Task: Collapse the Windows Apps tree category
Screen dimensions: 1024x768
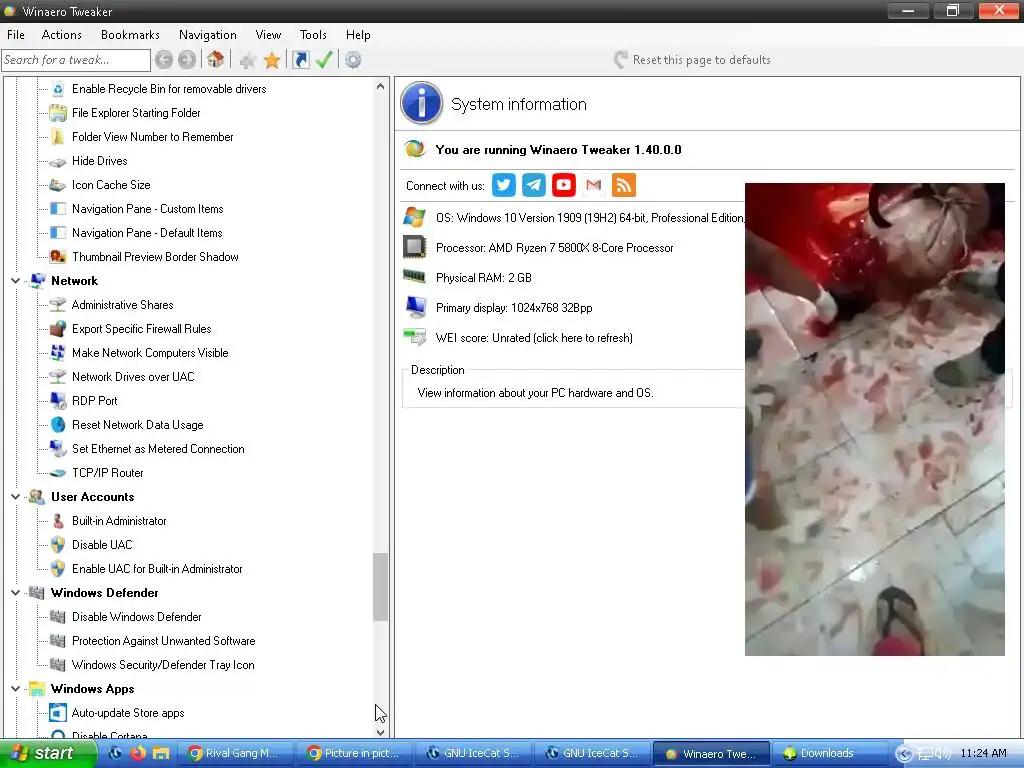Action: [15, 689]
